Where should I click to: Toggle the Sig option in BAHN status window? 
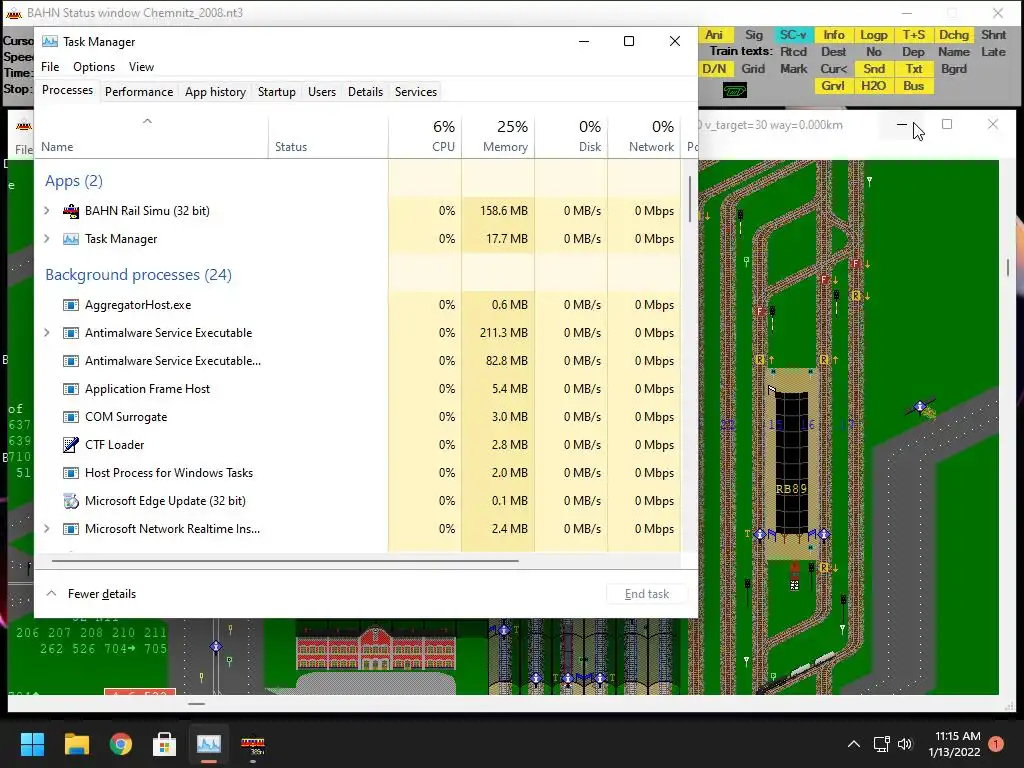click(x=754, y=35)
